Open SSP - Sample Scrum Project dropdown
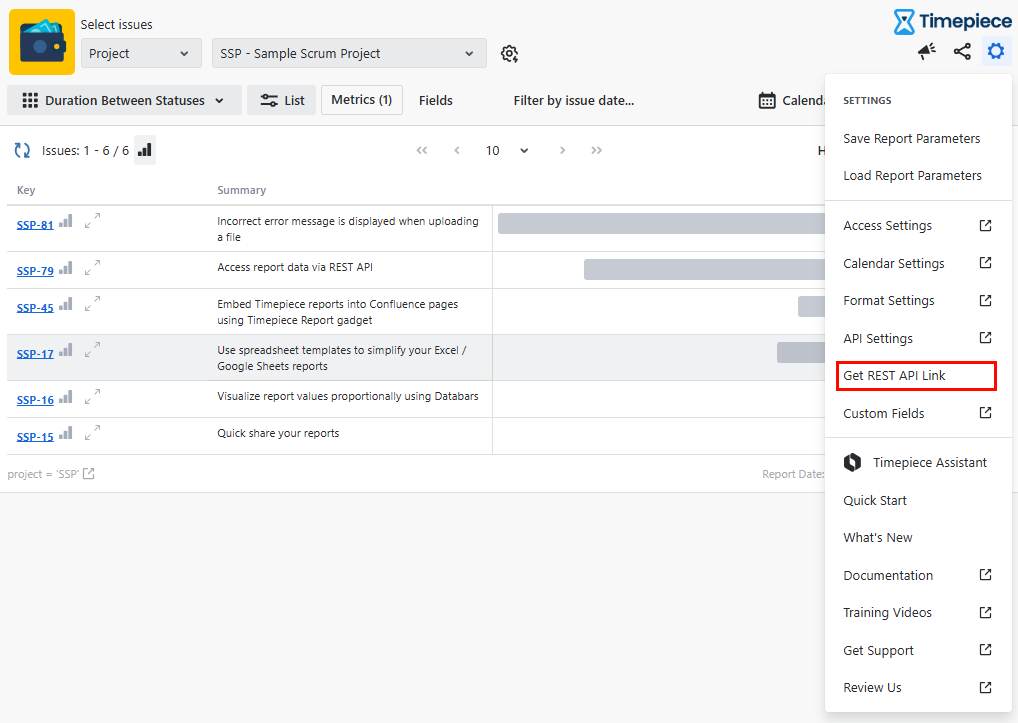Viewport: 1018px width, 723px height. pos(349,53)
